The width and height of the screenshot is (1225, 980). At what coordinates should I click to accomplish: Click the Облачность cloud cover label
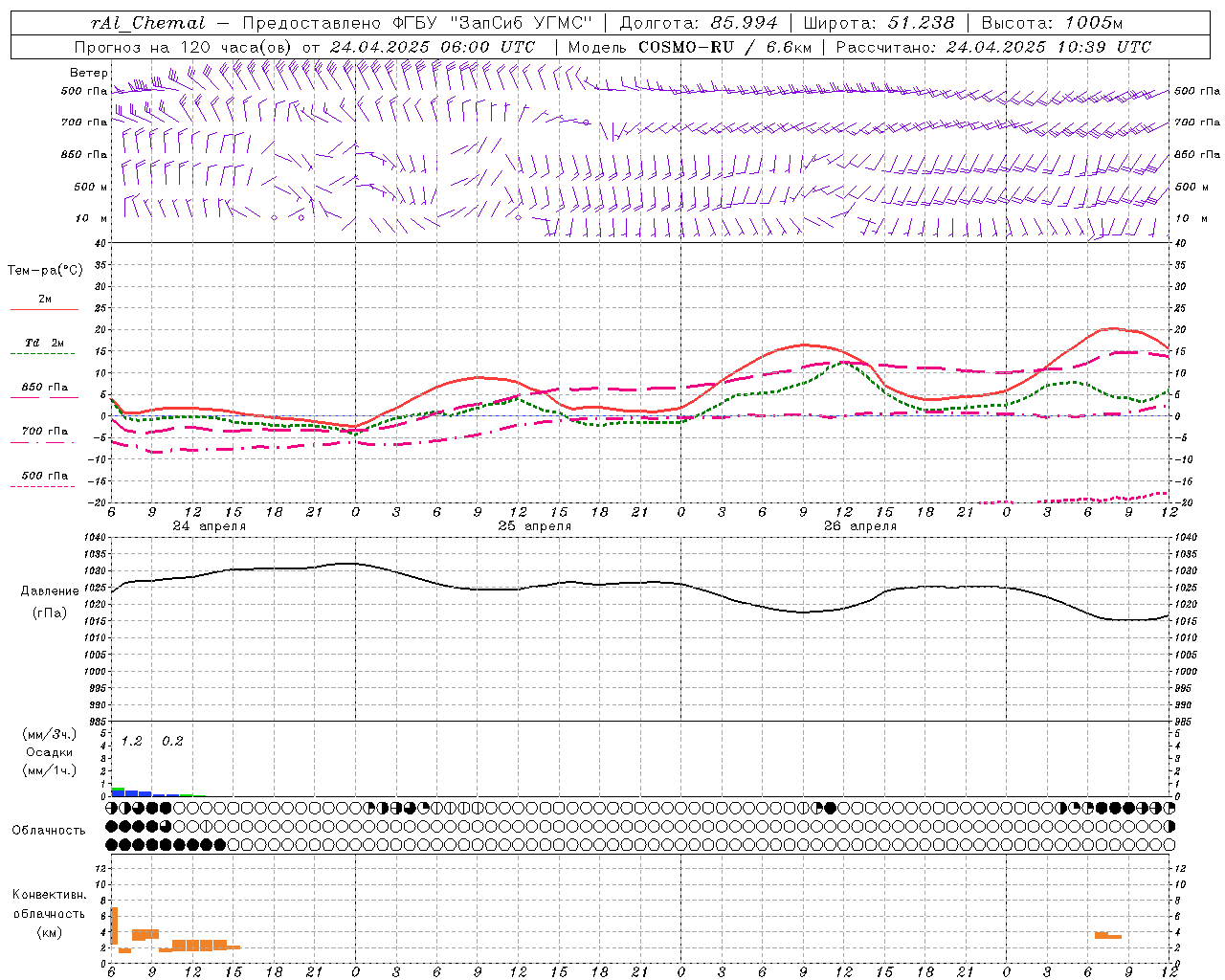(x=49, y=831)
